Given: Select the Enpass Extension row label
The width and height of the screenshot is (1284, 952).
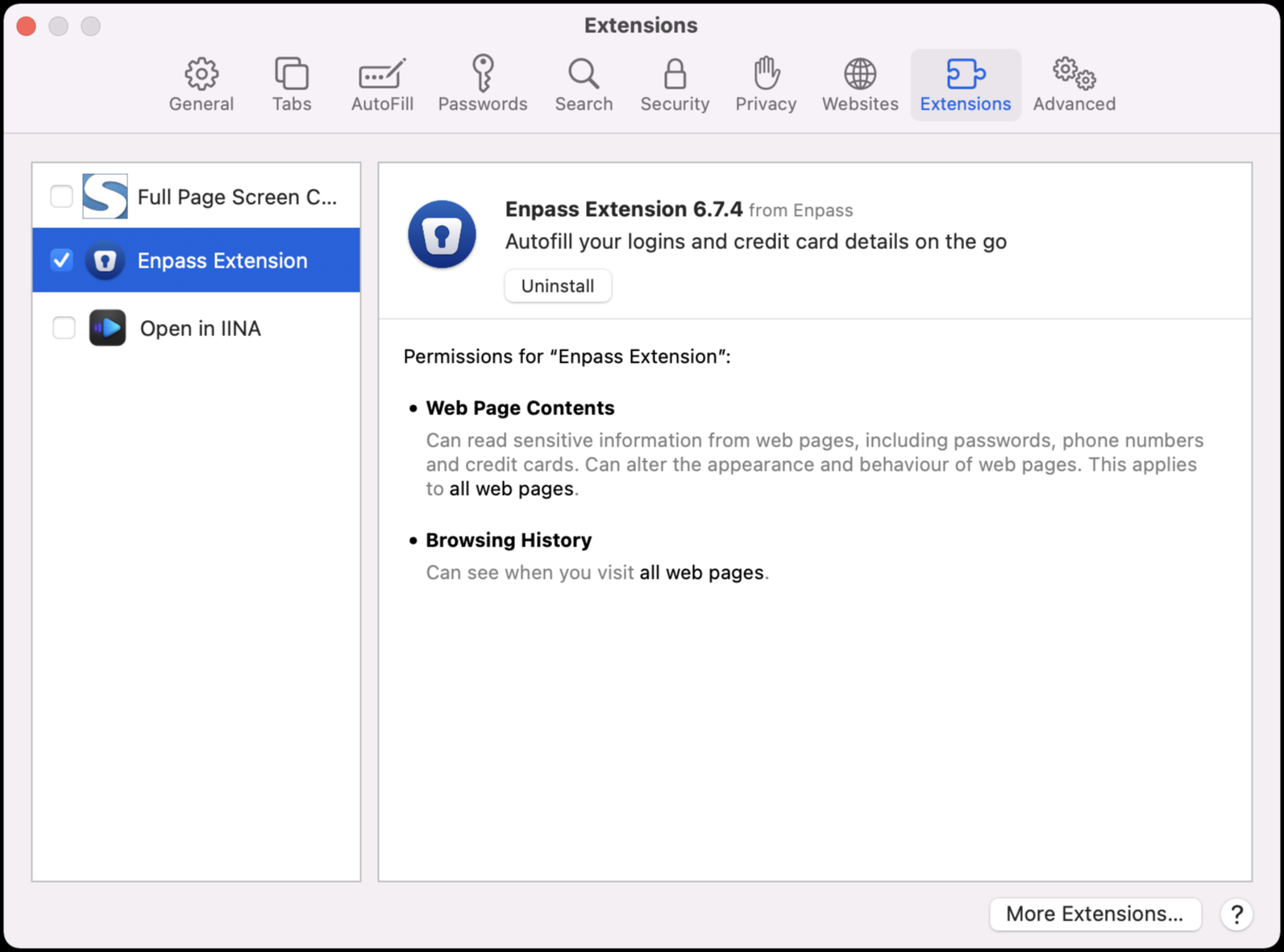Looking at the screenshot, I should pos(222,260).
